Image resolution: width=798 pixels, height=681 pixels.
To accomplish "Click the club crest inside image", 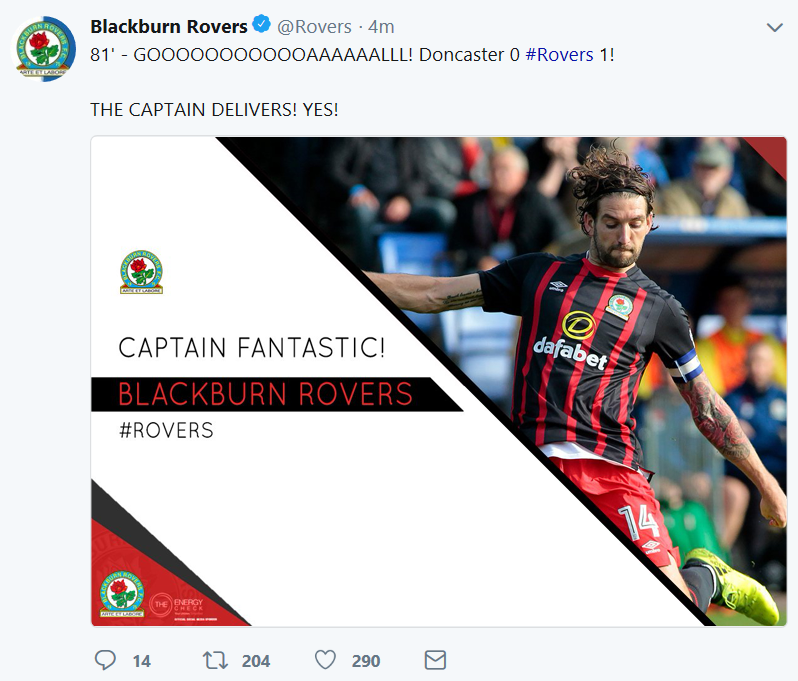I will click(141, 272).
